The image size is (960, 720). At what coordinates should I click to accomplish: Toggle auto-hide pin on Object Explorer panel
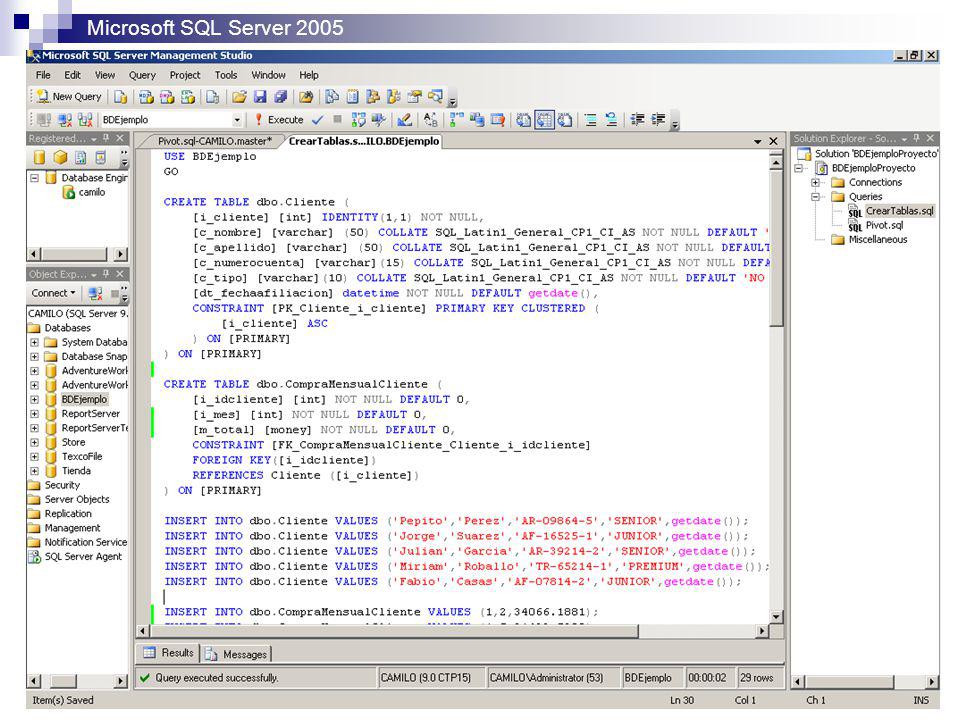click(x=106, y=274)
